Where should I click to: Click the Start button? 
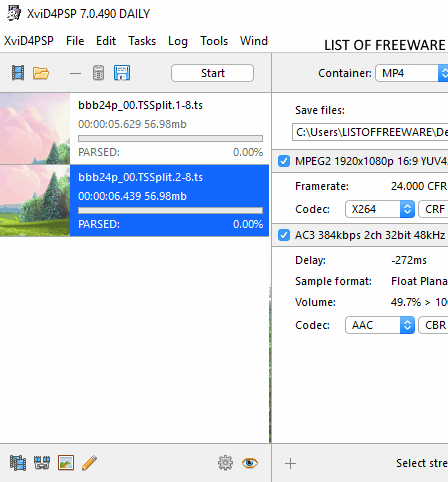[212, 73]
